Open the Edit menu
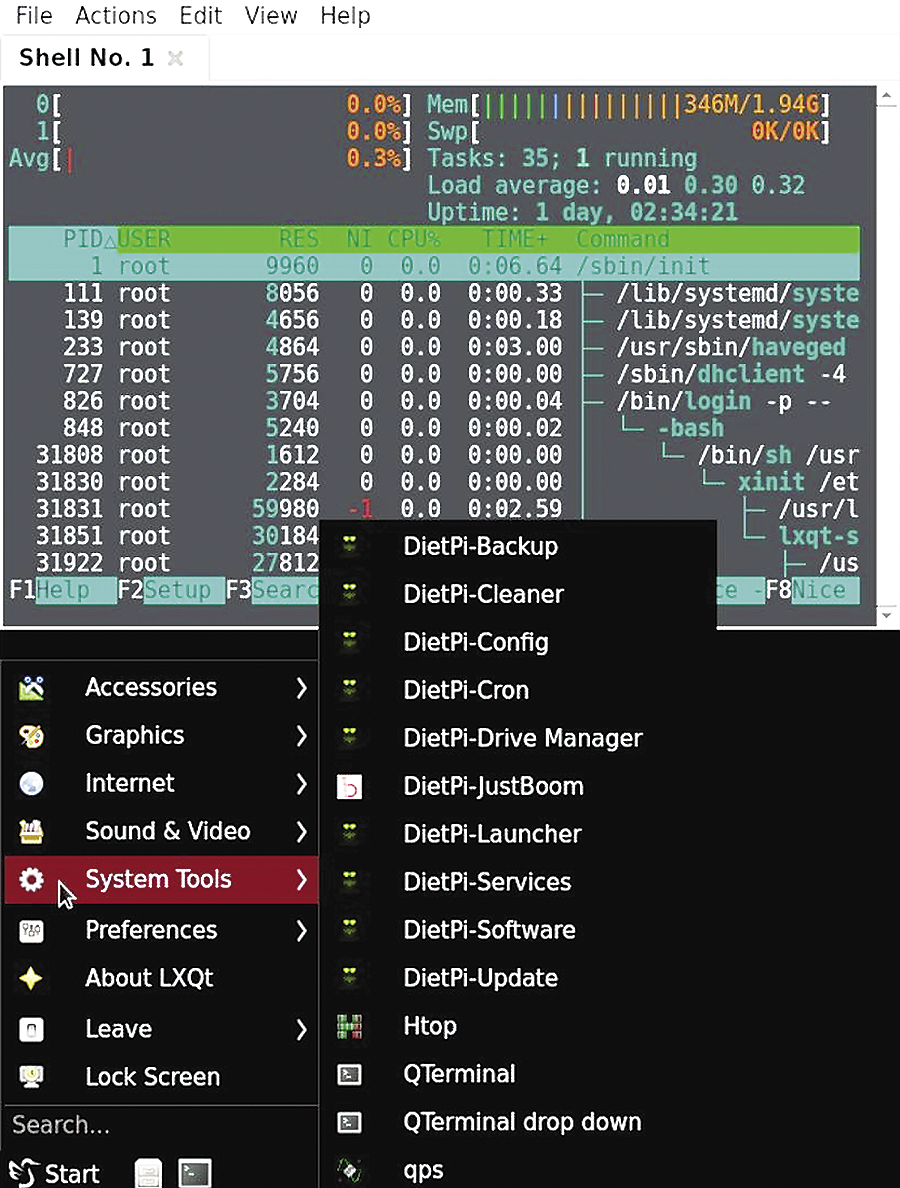900x1188 pixels. [x=201, y=15]
